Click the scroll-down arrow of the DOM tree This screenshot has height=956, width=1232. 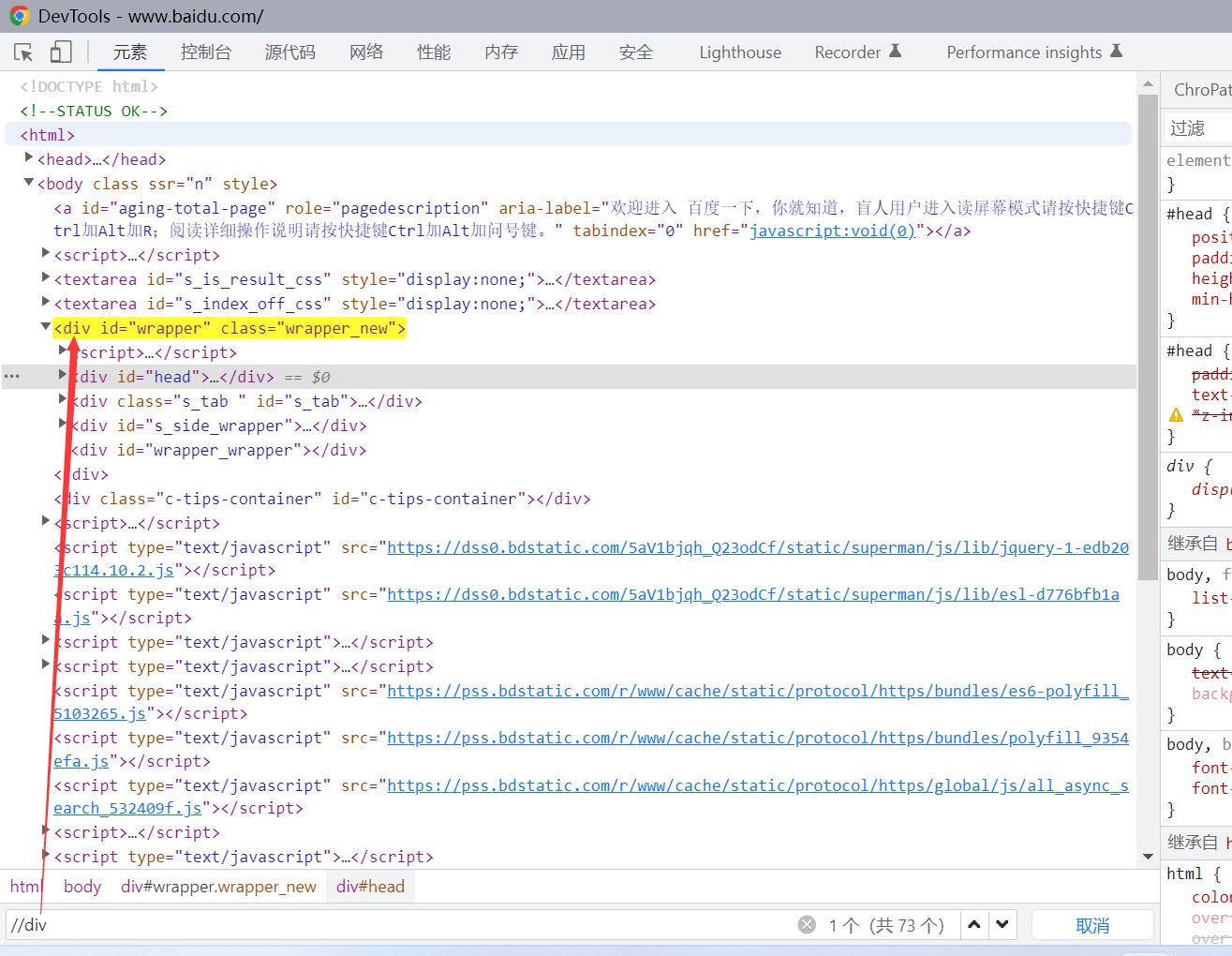tap(1148, 857)
